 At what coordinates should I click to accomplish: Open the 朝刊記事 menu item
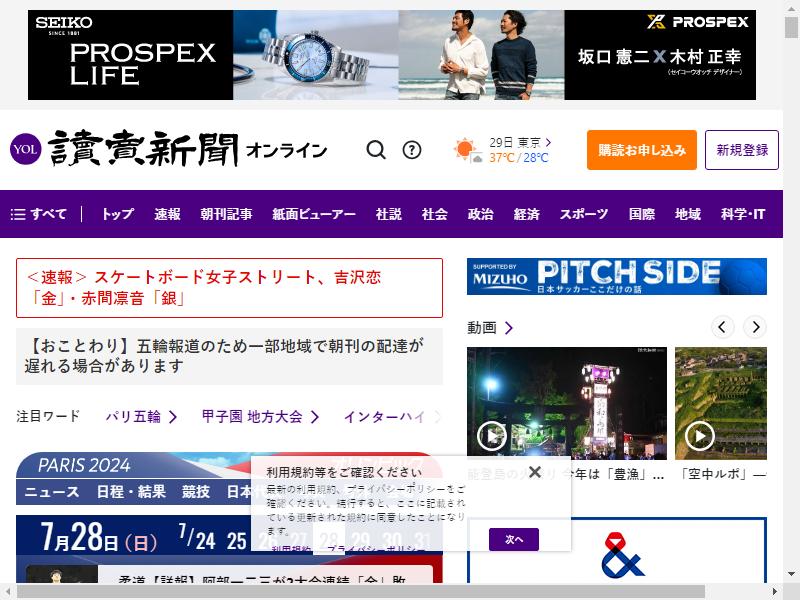coord(226,214)
